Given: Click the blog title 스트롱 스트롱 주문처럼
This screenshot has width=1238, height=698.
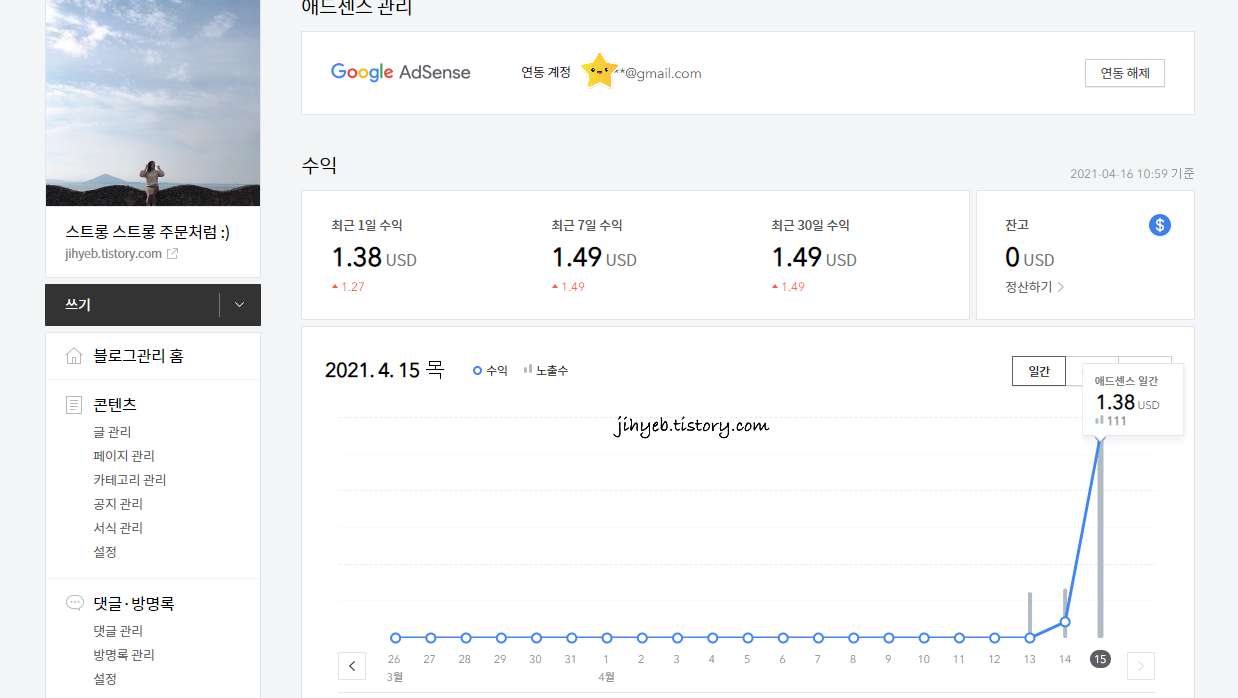Looking at the screenshot, I should pos(147,232).
